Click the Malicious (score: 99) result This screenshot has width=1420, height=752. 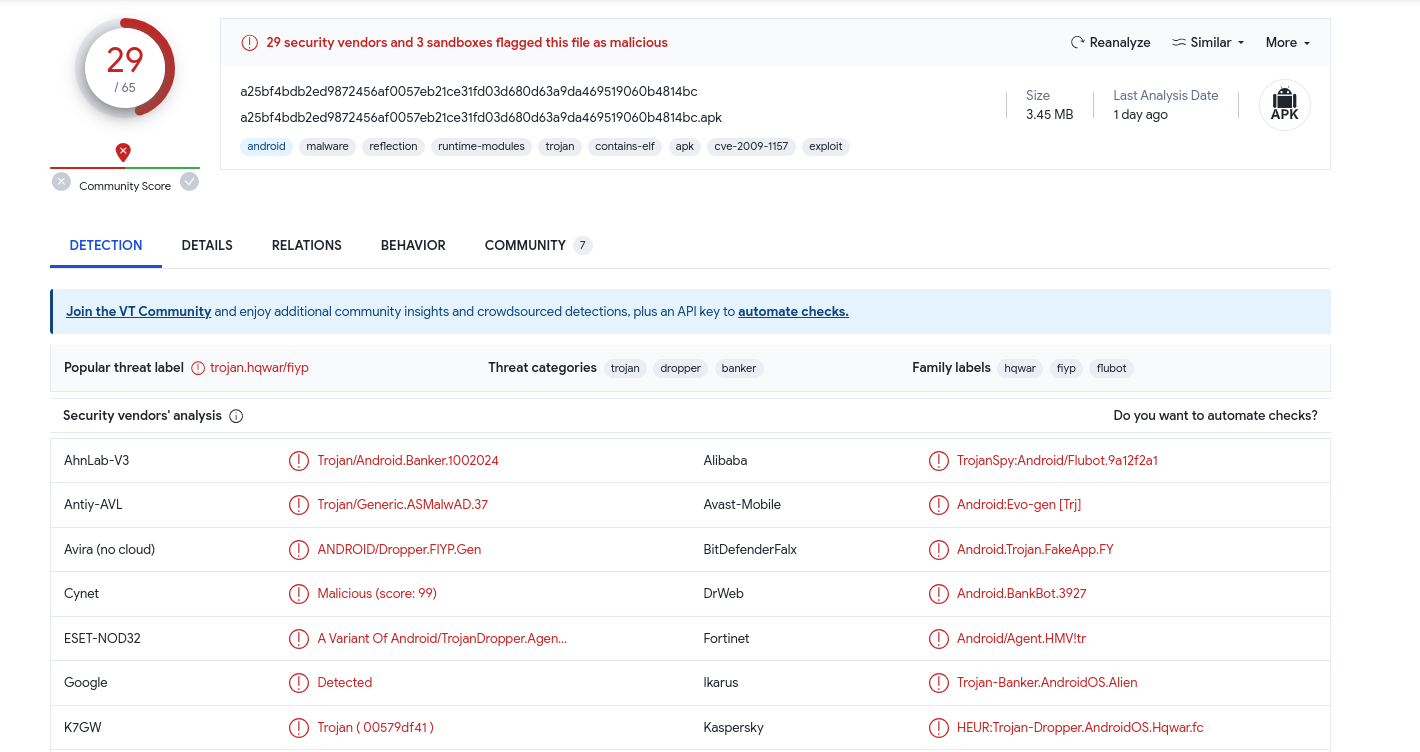tap(377, 594)
